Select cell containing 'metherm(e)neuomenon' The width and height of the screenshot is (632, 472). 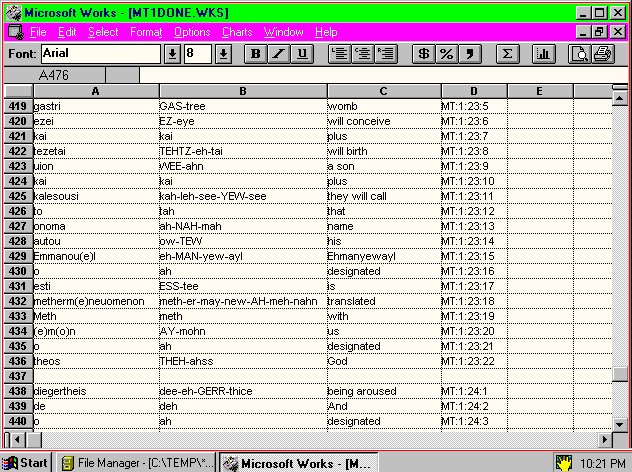96,301
